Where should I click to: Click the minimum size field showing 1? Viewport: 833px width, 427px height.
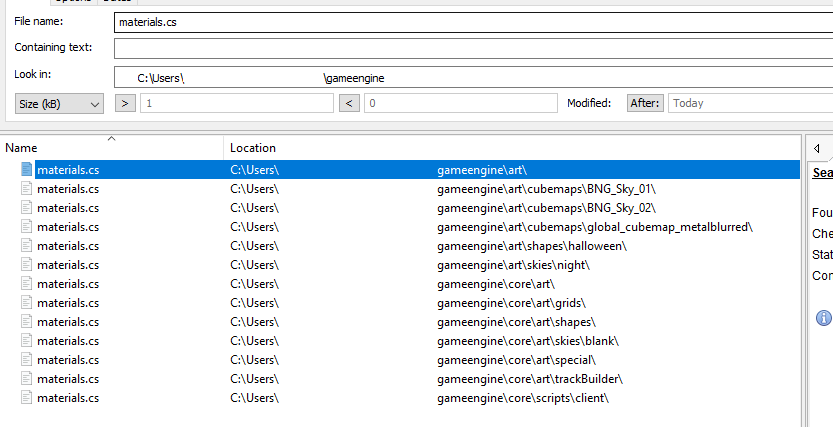[237, 103]
